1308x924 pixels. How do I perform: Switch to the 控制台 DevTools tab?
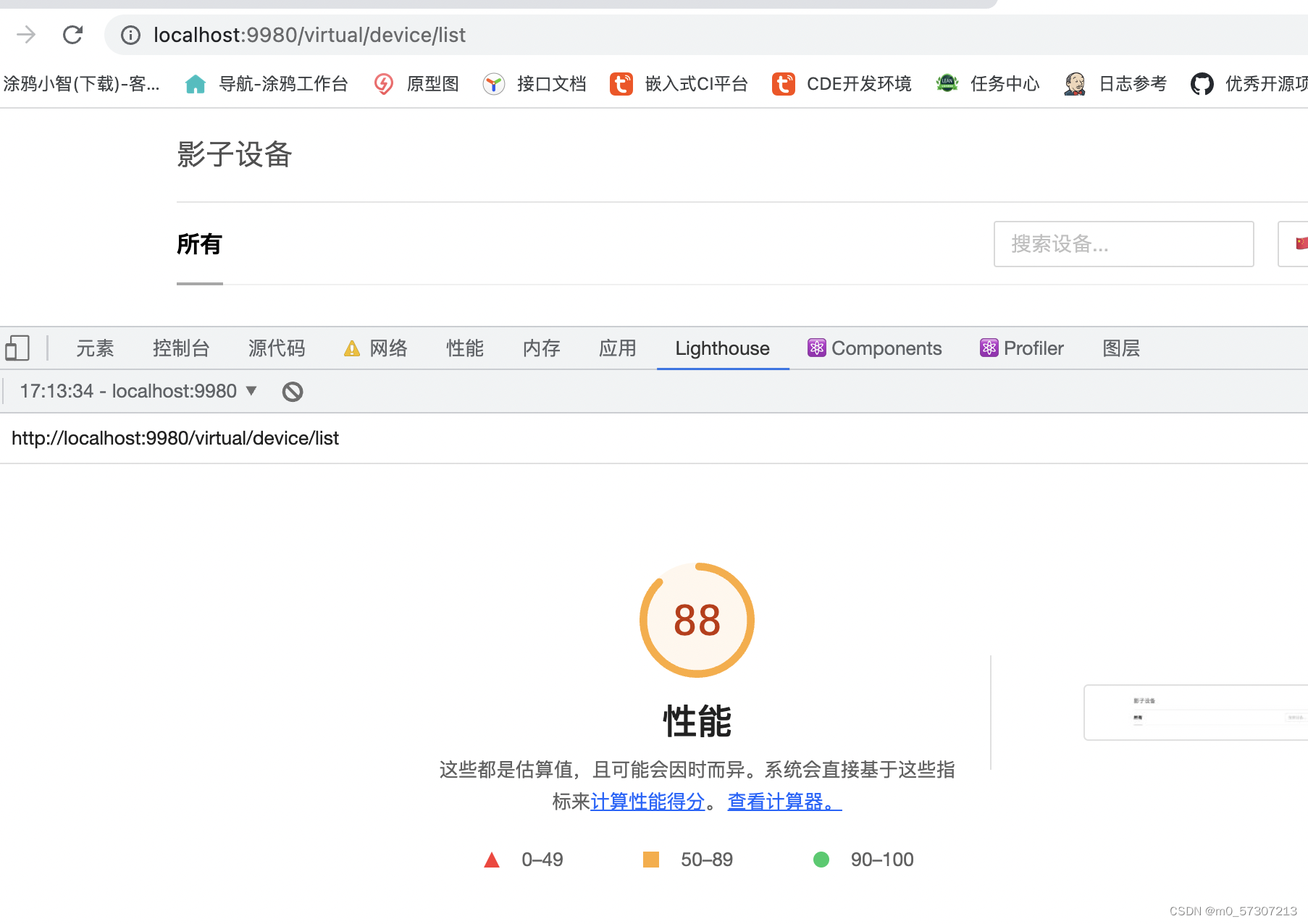[181, 348]
